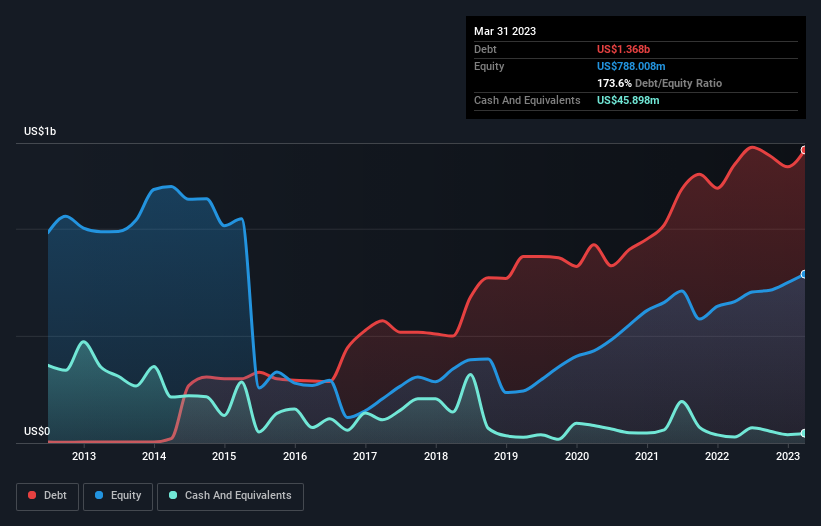Click the 2018 axis label
Viewport: 821px width, 526px height.
436,456
